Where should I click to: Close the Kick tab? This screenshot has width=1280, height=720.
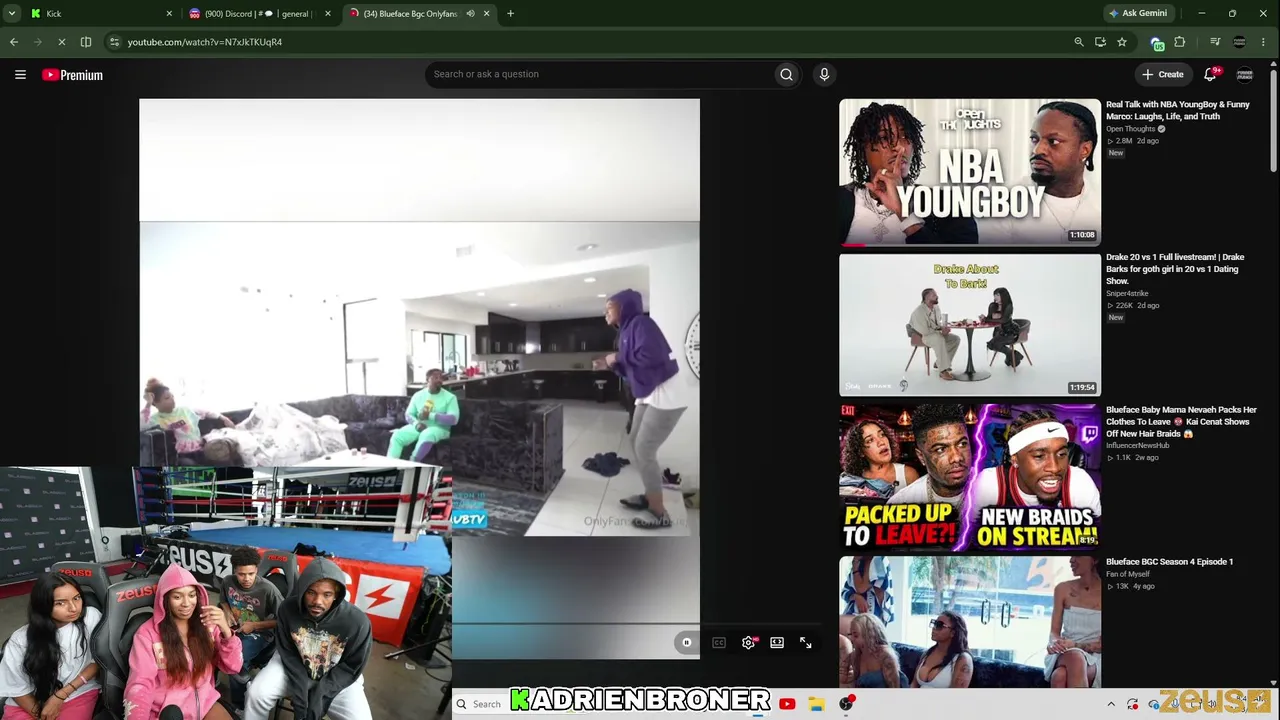(x=169, y=14)
